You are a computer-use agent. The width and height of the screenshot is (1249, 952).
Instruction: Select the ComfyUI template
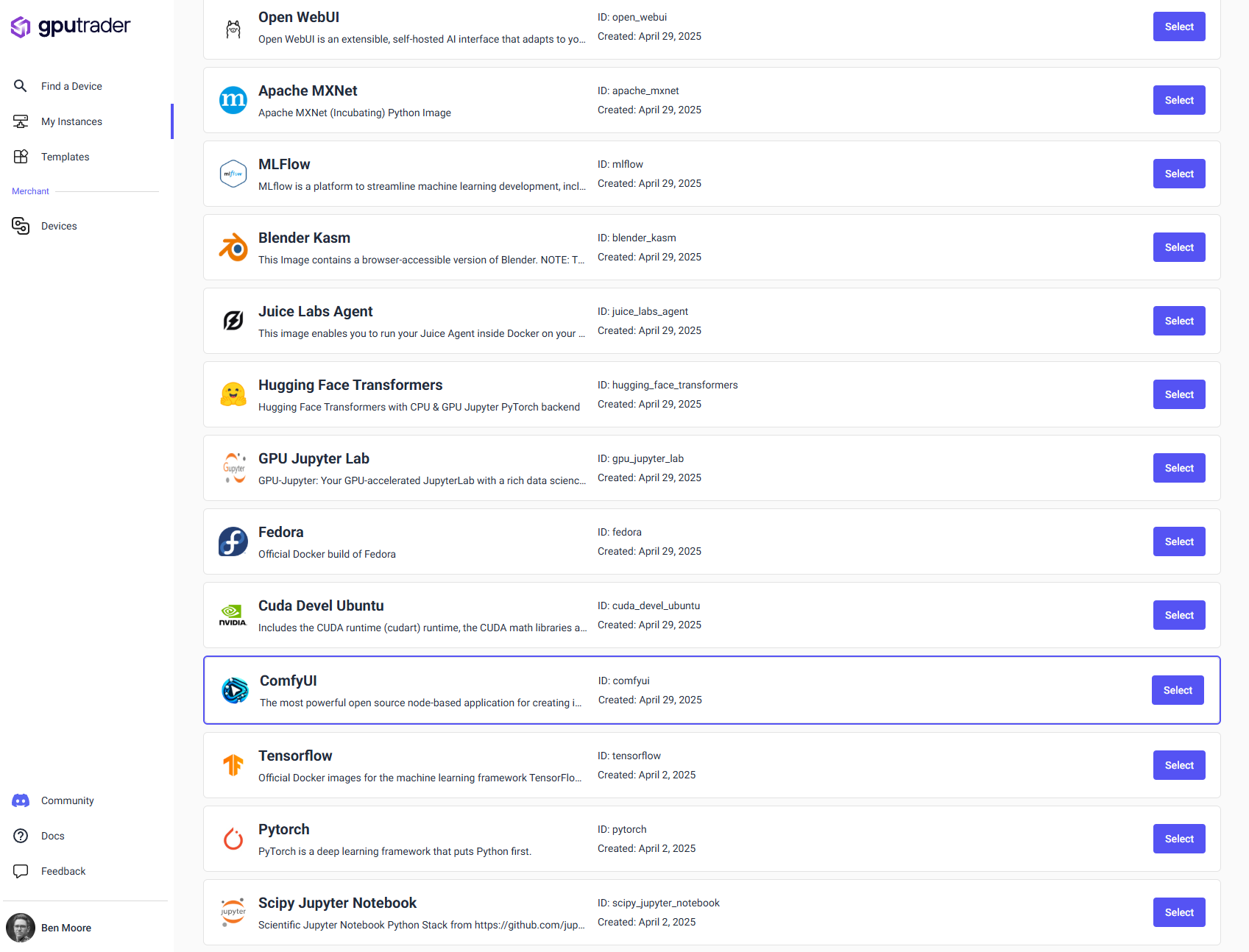[x=1178, y=690]
